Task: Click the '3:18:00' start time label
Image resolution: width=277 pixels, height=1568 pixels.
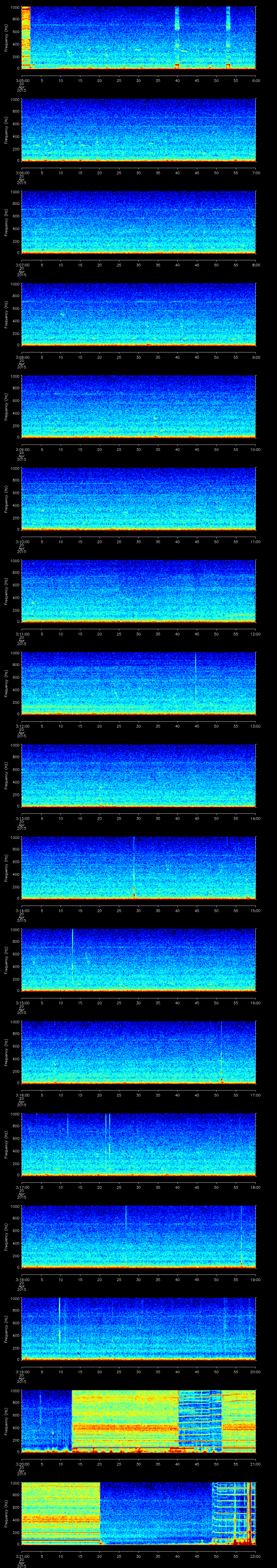Action: [21, 1279]
